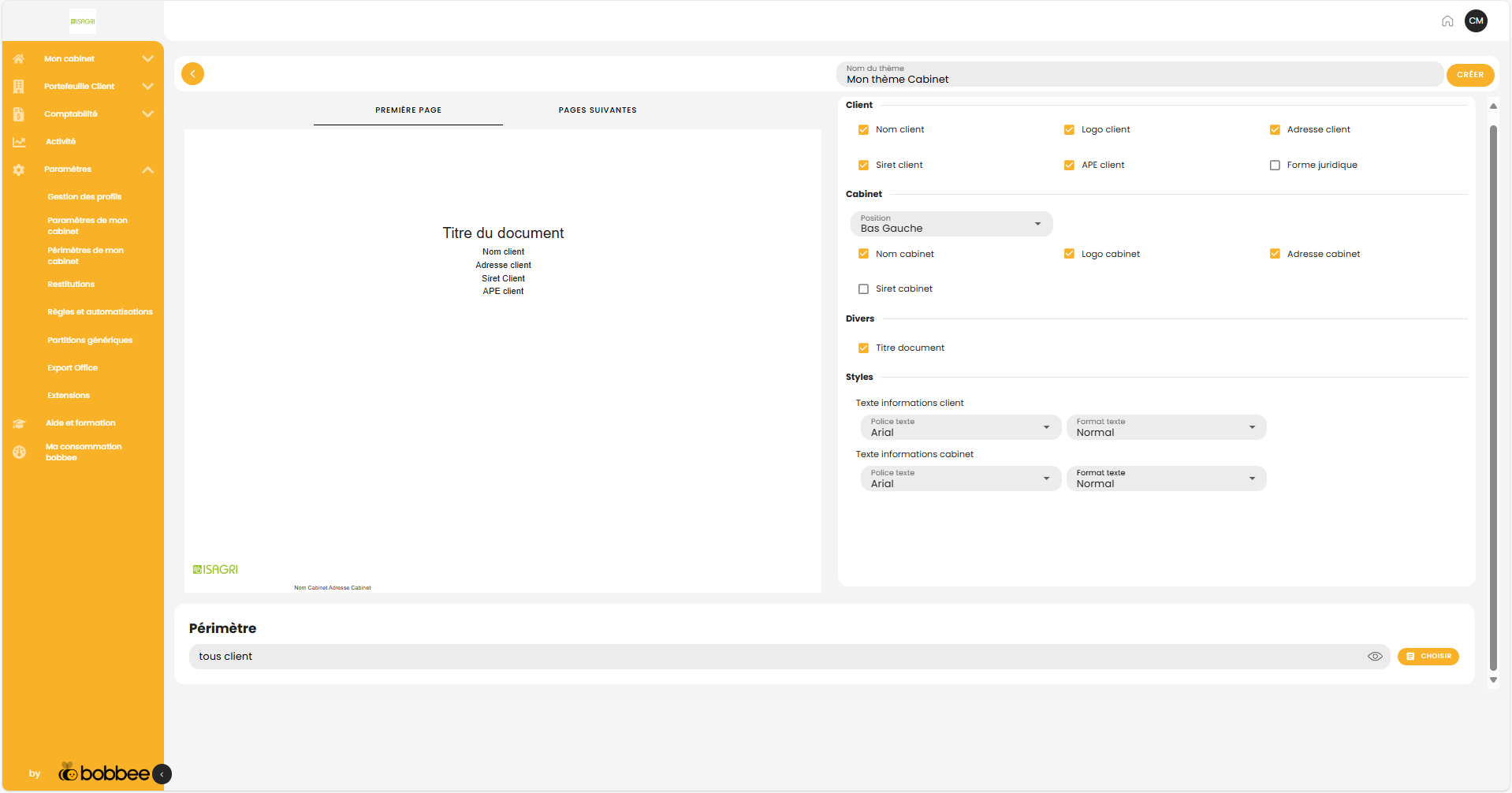Uncheck the Adresse cabinet checkbox

coord(1275,254)
